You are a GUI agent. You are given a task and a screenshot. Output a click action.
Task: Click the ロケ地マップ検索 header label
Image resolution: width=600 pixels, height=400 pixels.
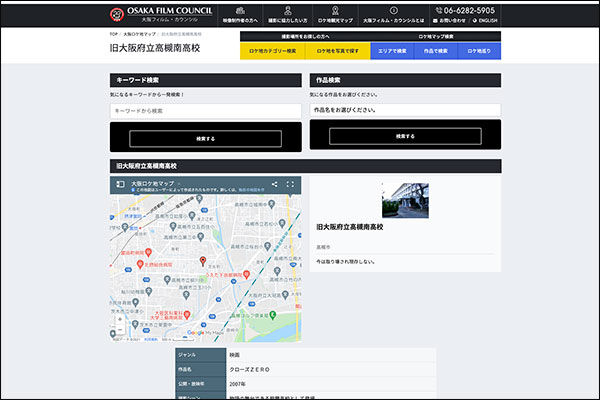(x=436, y=36)
